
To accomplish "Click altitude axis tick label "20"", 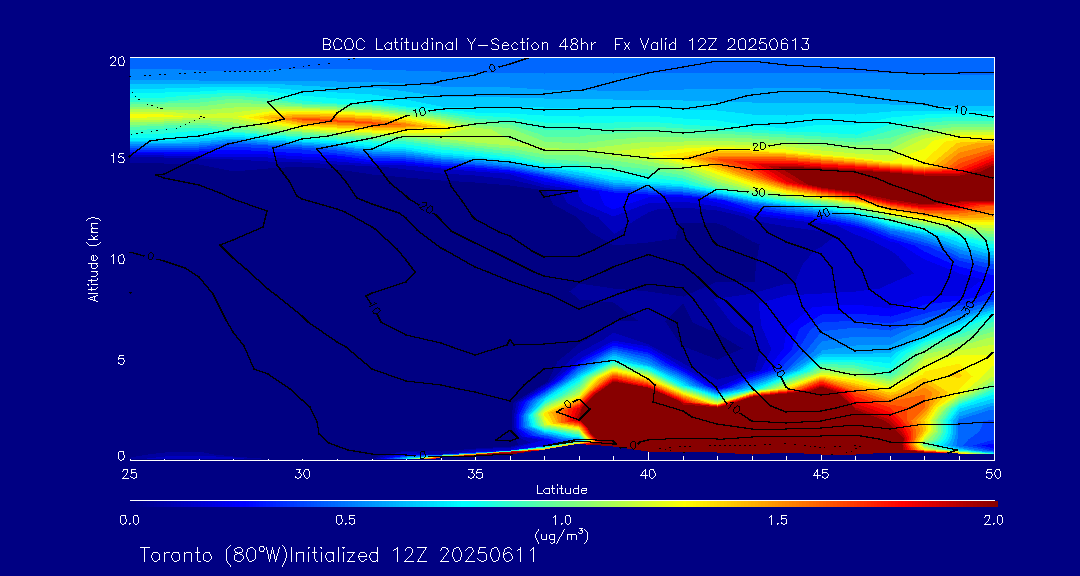I will [x=118, y=61].
